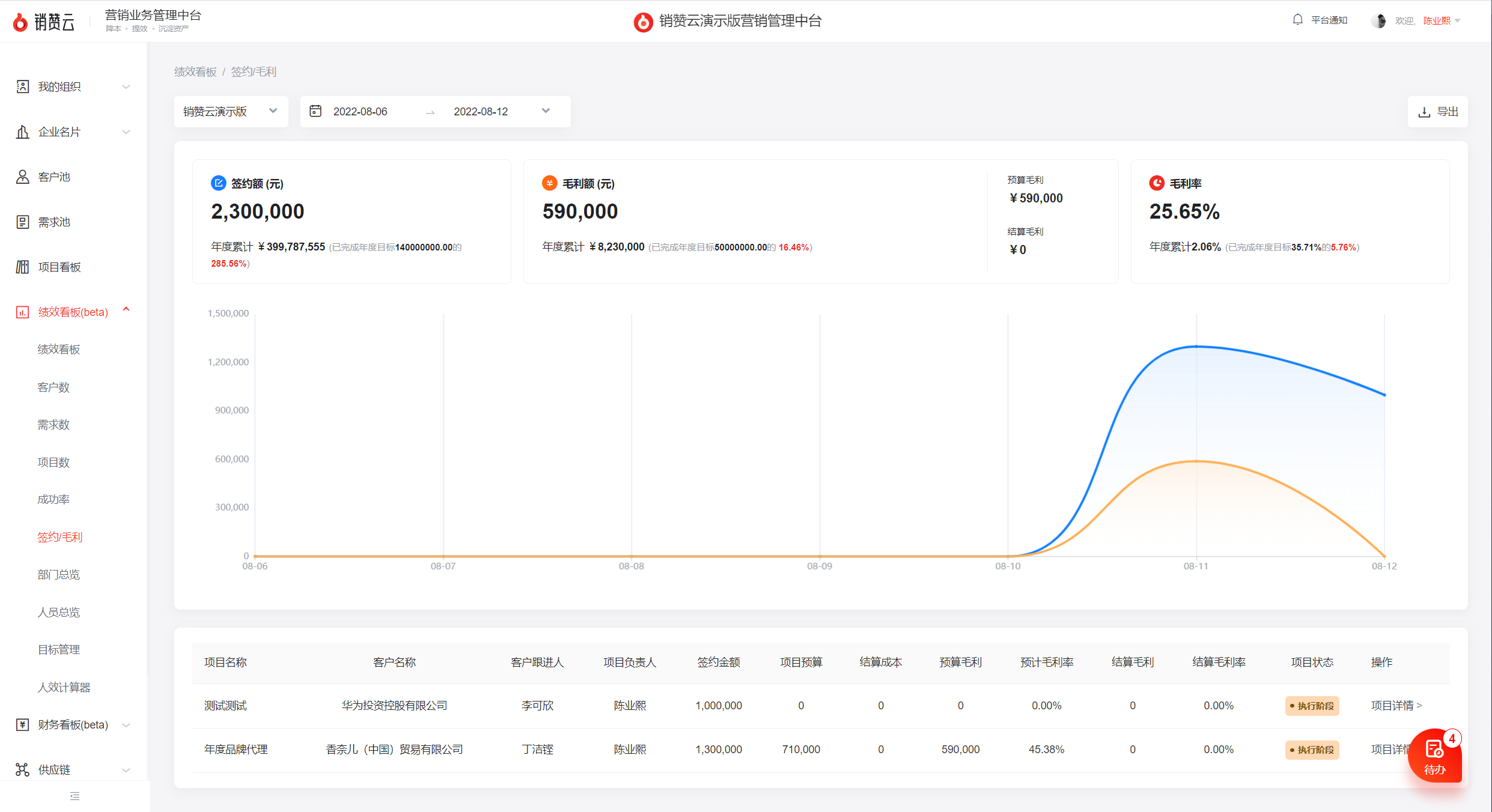Click the 我的组织 sidebar icon
Viewport: 1492px width, 812px height.
pos(22,86)
